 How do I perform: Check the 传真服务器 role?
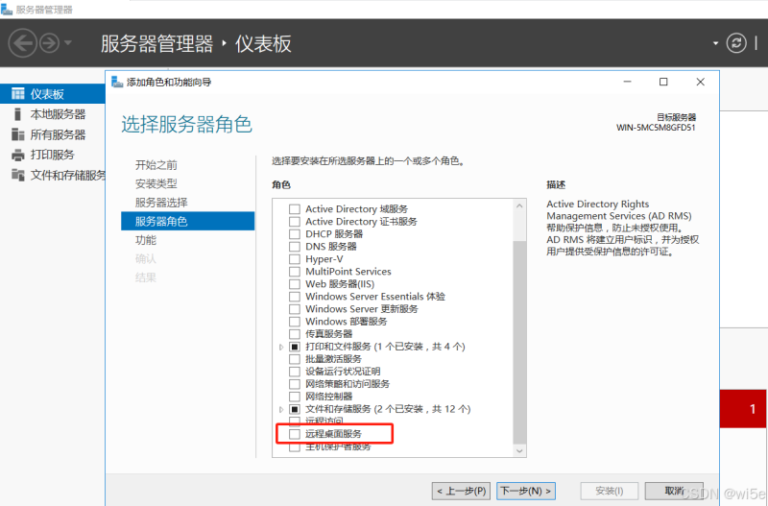point(294,334)
